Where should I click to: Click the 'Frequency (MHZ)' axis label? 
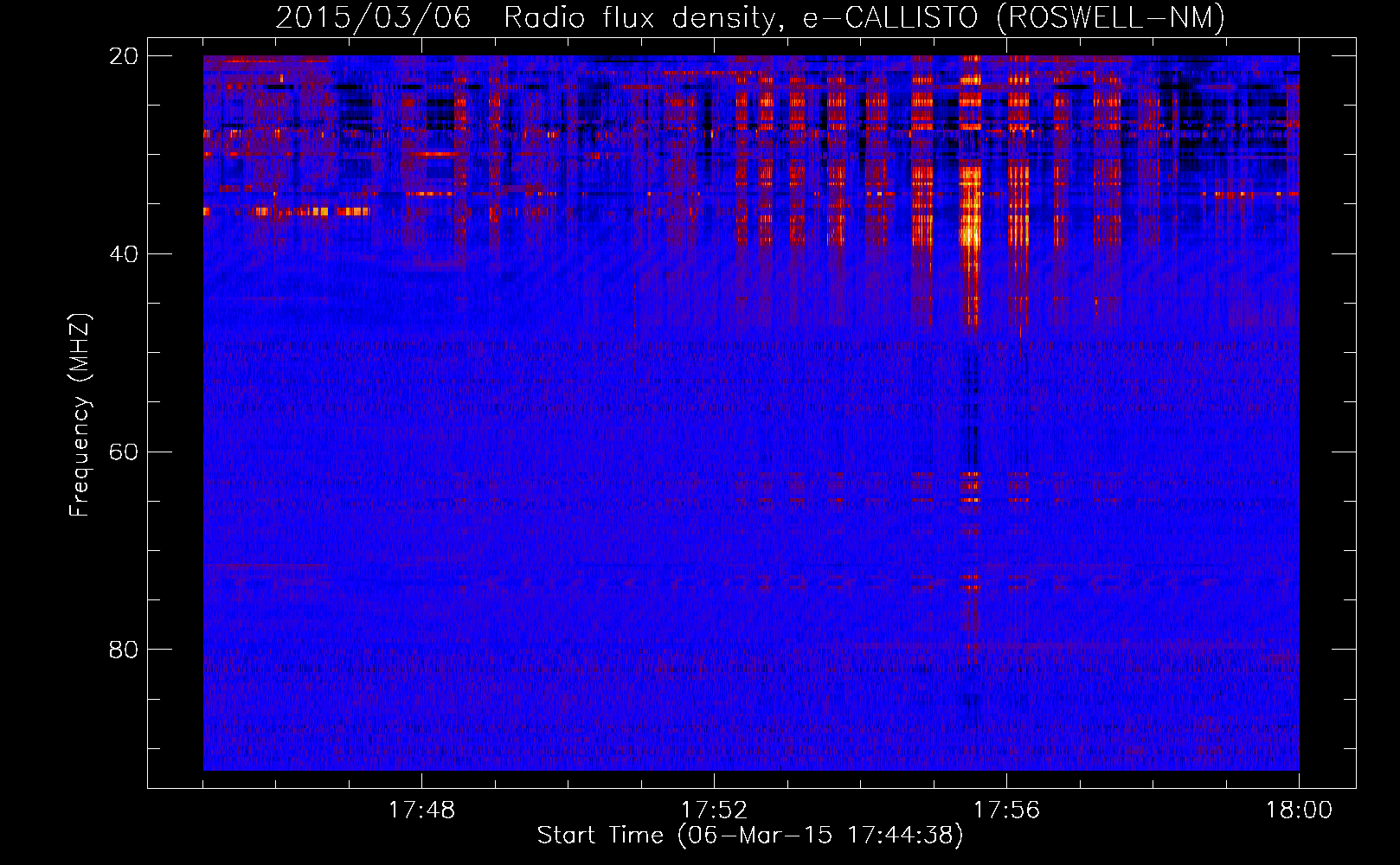click(x=79, y=415)
